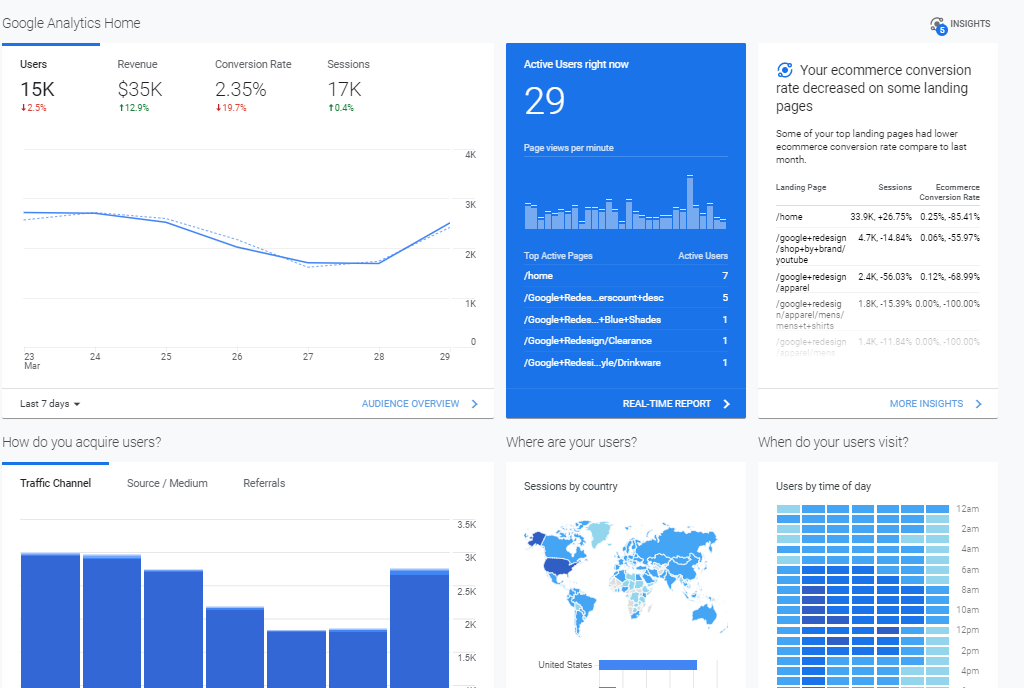Switch to the Source / Medium tab

167,483
